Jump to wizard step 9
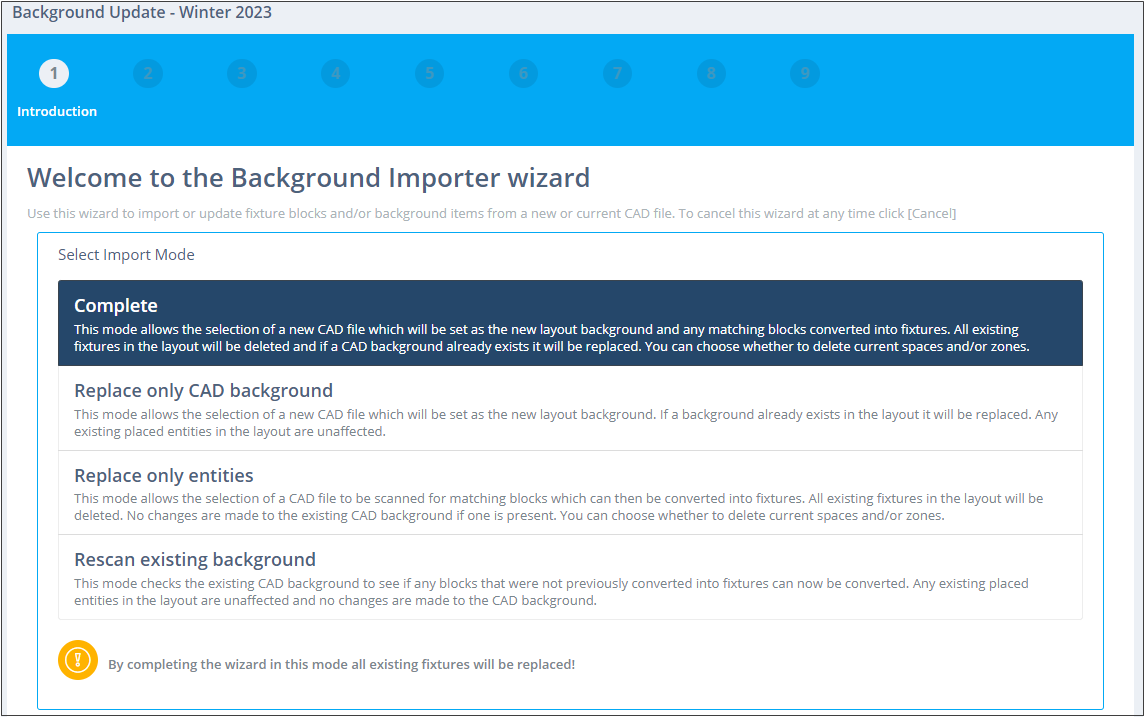The image size is (1145, 717). [805, 73]
